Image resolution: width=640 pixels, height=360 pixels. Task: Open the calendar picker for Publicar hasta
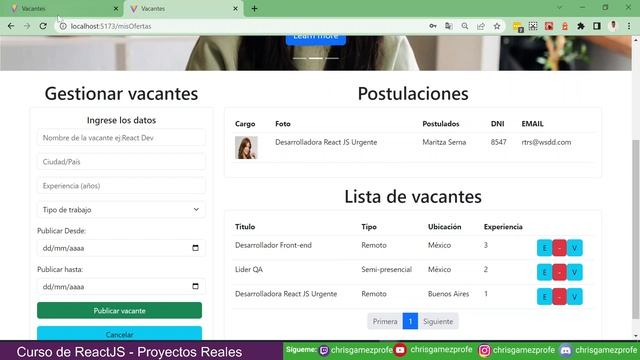point(196,287)
